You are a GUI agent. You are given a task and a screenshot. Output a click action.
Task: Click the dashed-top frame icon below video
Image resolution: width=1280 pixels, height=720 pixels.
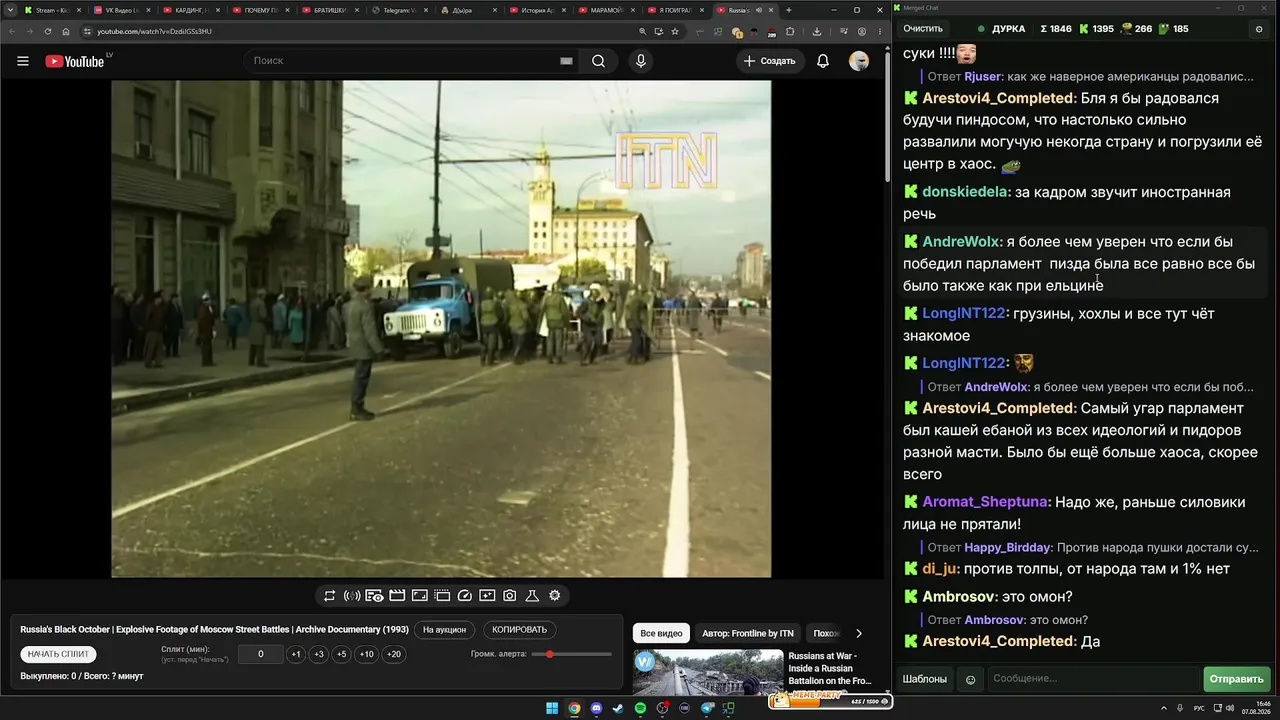442,596
